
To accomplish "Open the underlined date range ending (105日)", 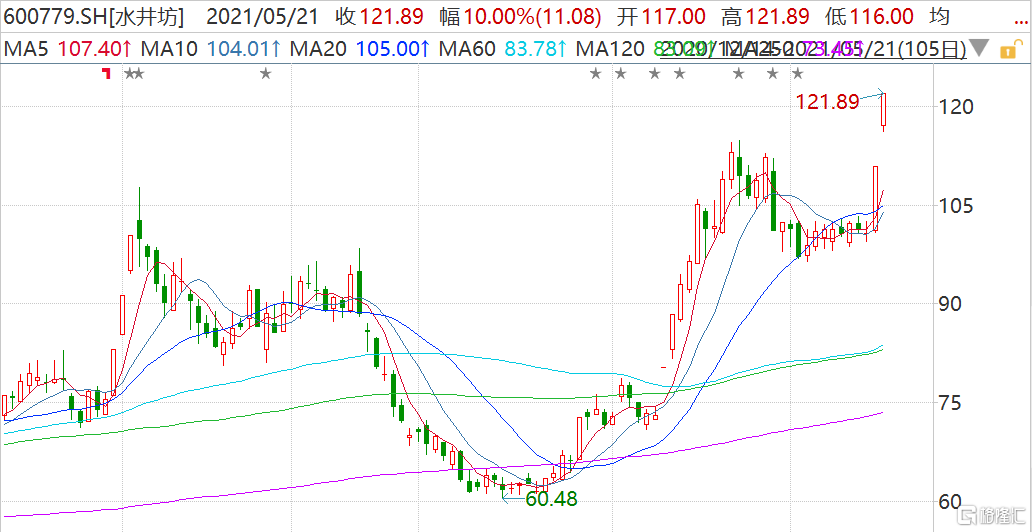I will coord(814,48).
